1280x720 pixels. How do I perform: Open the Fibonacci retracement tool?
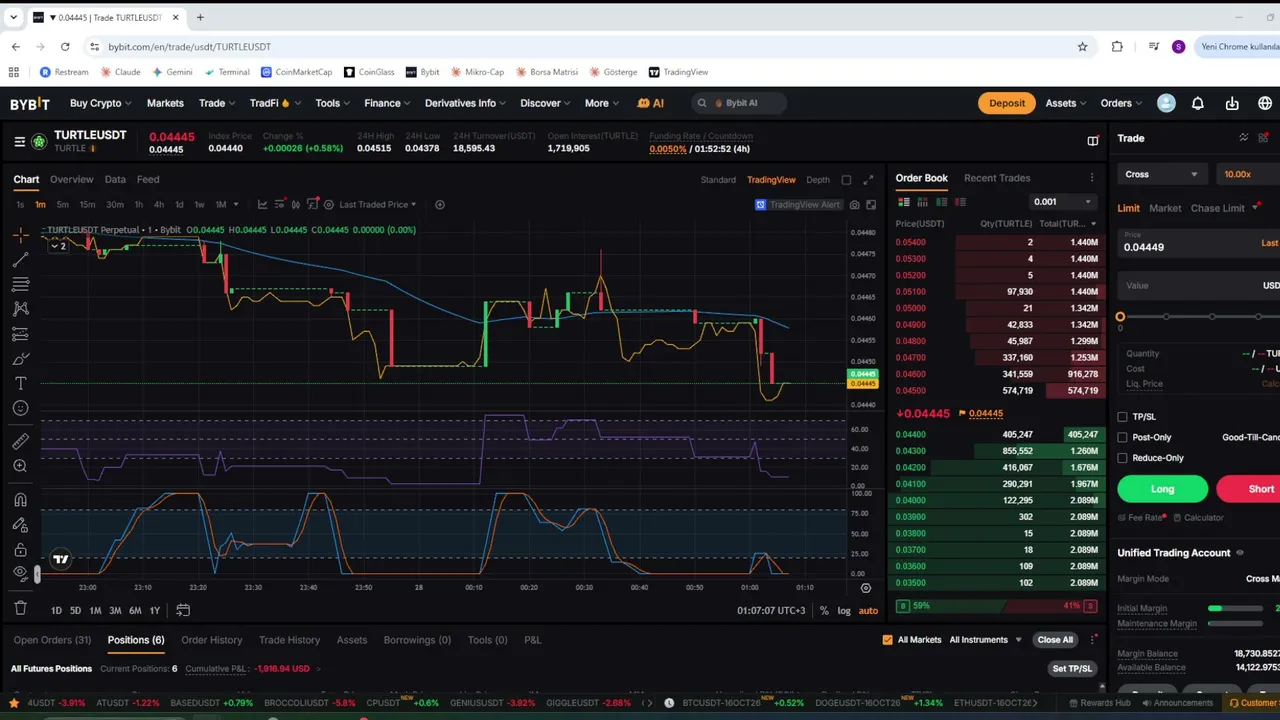click(20, 285)
